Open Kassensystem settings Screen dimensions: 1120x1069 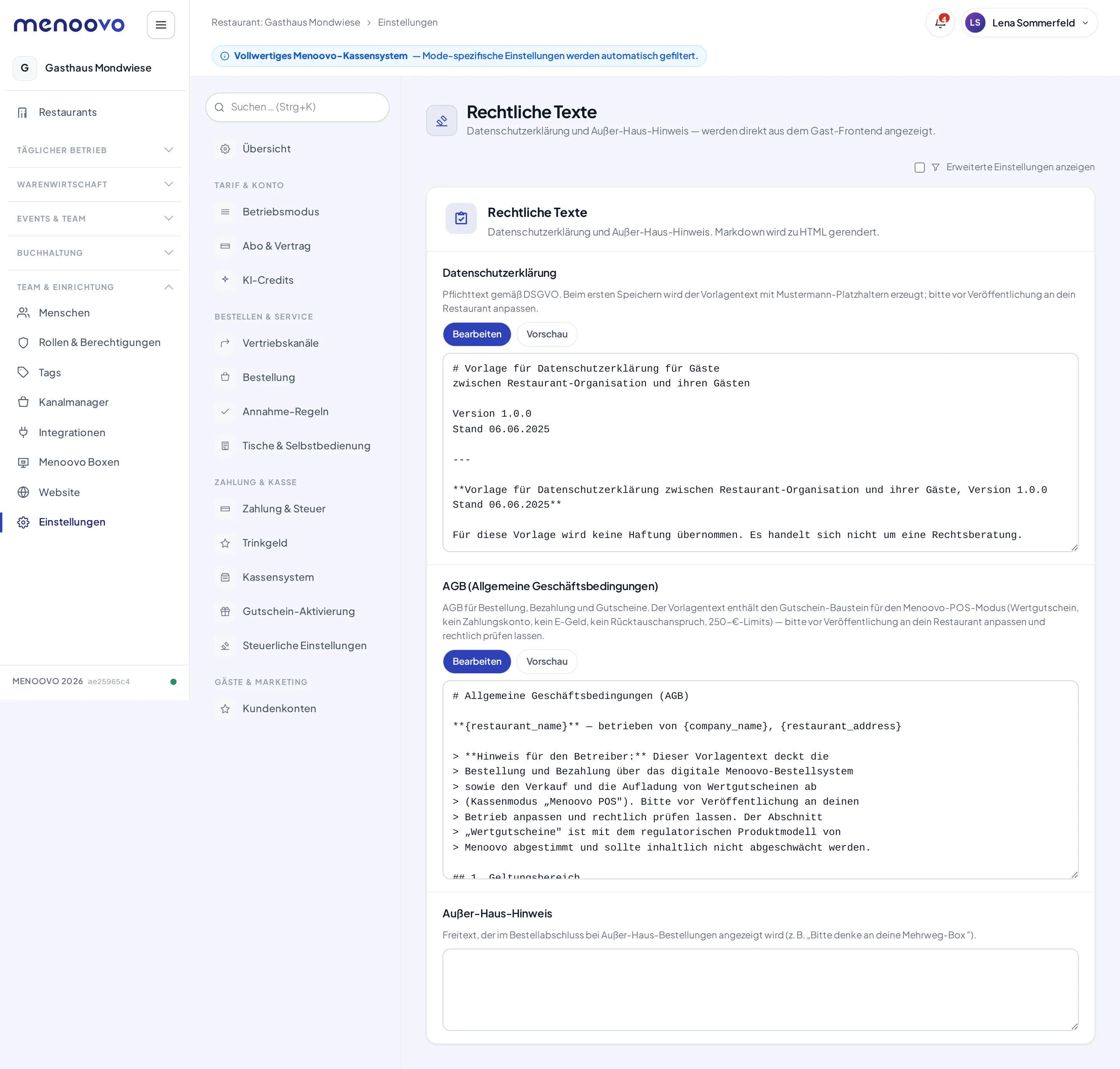click(297, 577)
